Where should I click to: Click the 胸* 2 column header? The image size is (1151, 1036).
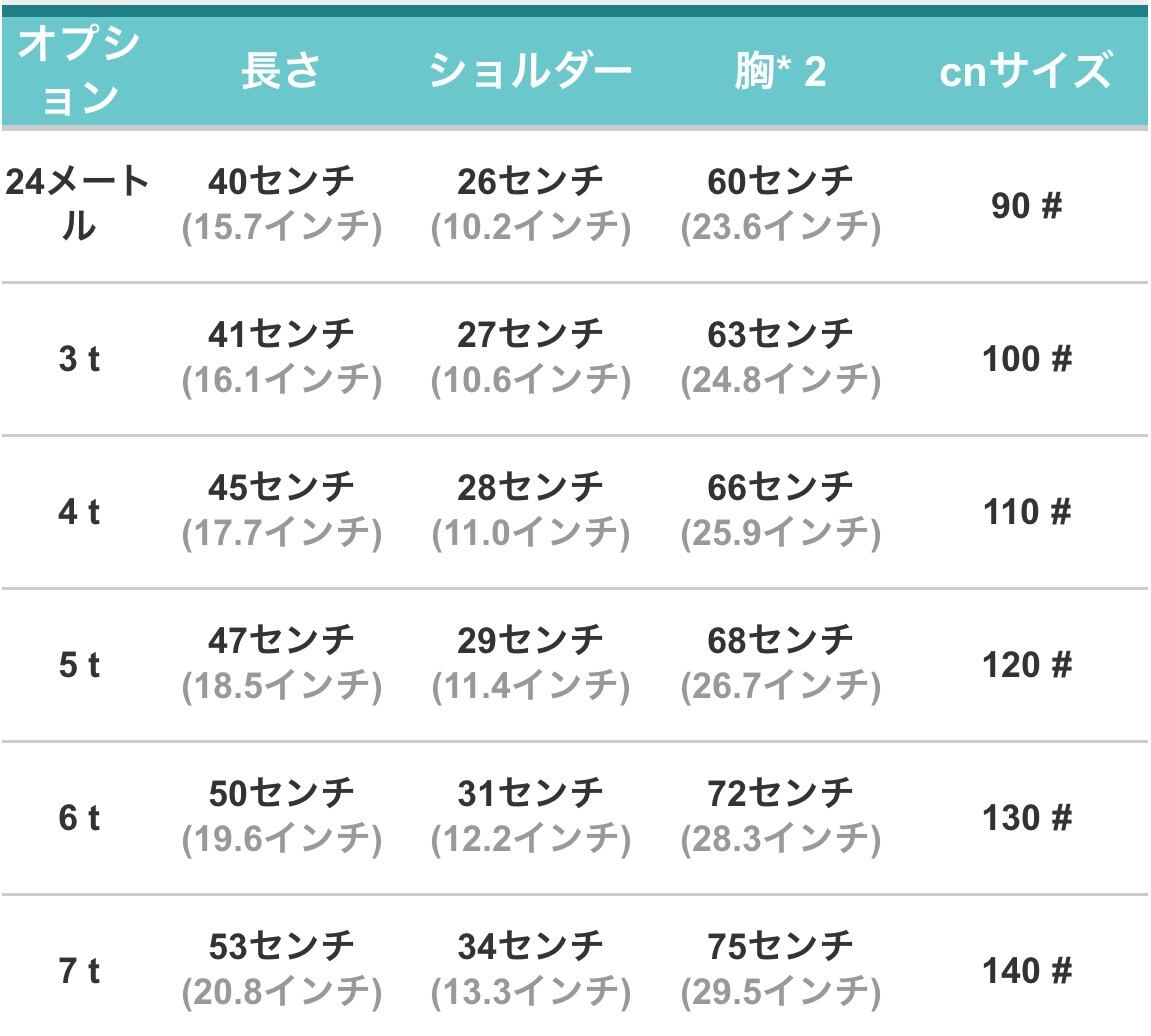[780, 70]
